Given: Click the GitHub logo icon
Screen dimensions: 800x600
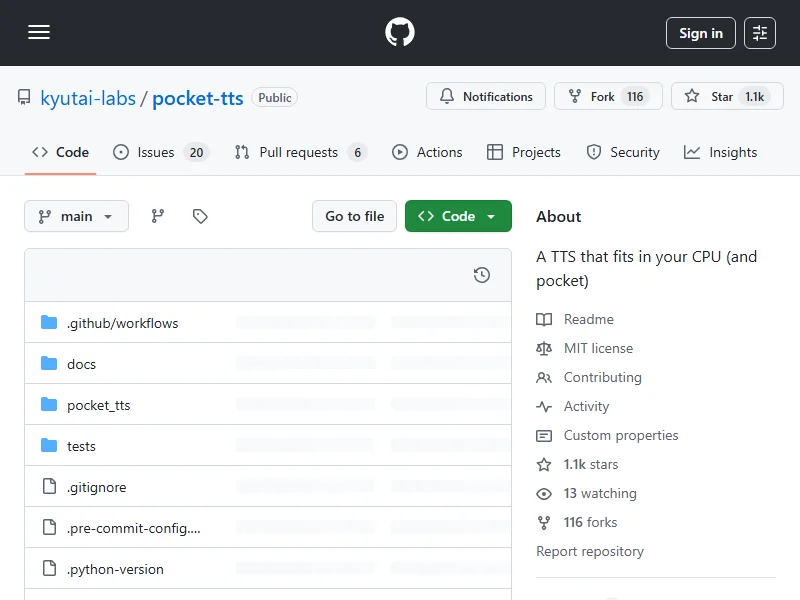Looking at the screenshot, I should pyautogui.click(x=400, y=33).
